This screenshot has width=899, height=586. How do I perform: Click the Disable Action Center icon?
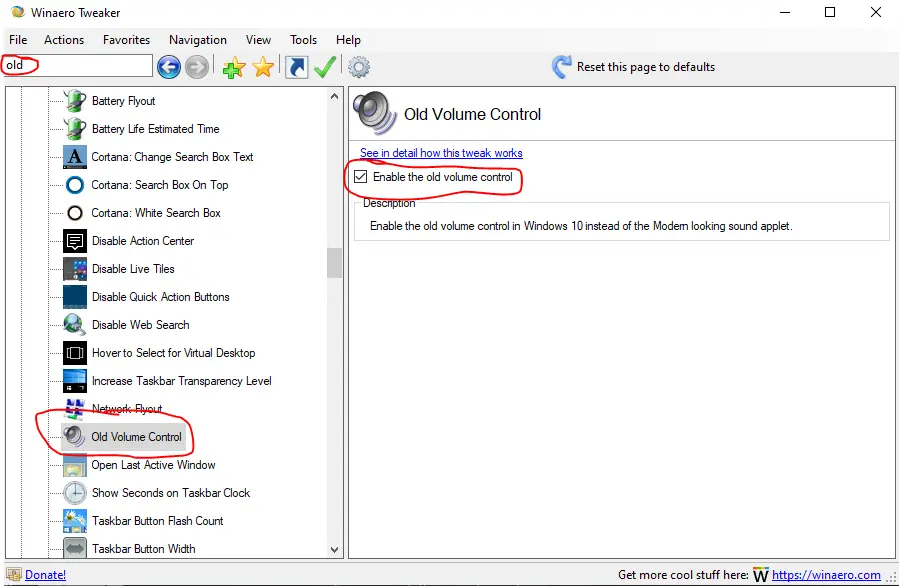click(x=75, y=241)
